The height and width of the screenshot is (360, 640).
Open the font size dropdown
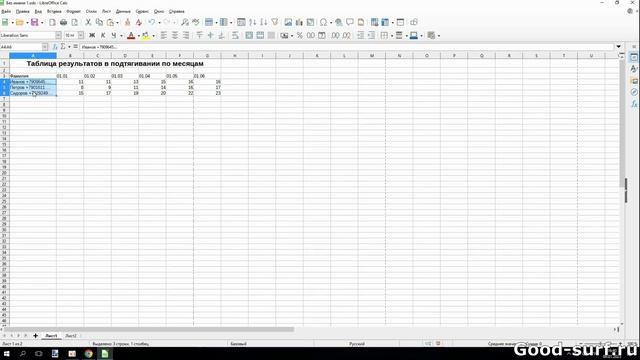(x=81, y=36)
